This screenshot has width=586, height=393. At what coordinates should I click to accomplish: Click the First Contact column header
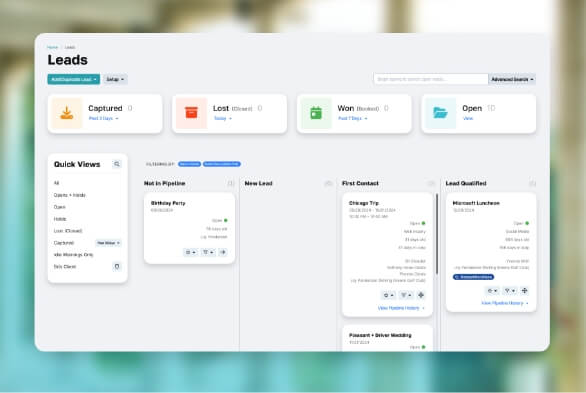pos(360,183)
